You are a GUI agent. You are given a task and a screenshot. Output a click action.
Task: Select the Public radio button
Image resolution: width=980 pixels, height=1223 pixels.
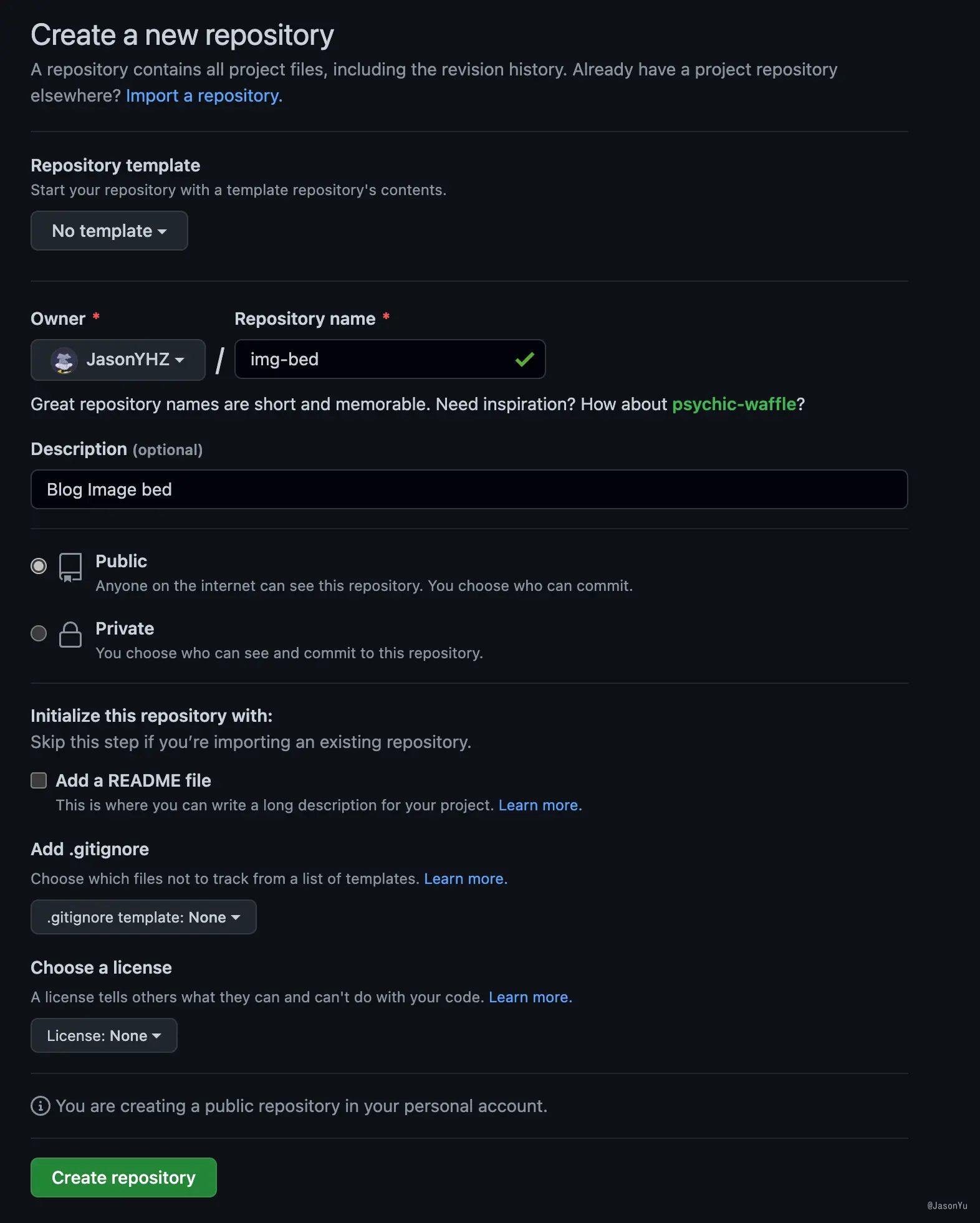[x=39, y=566]
